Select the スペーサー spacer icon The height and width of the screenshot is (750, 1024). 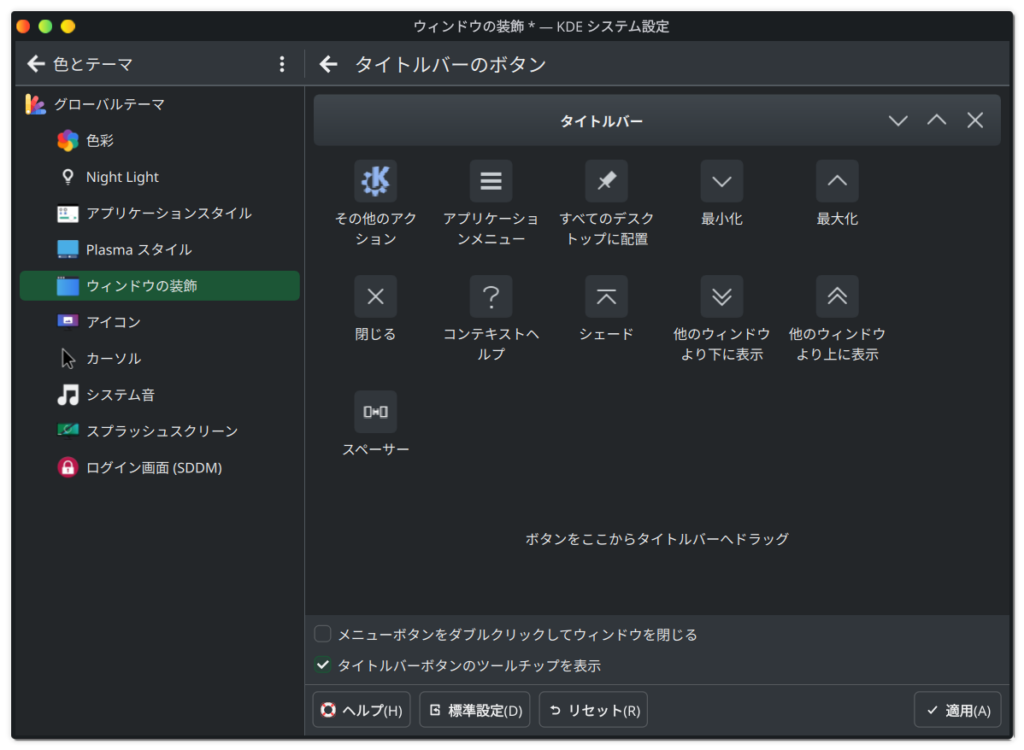tap(376, 412)
